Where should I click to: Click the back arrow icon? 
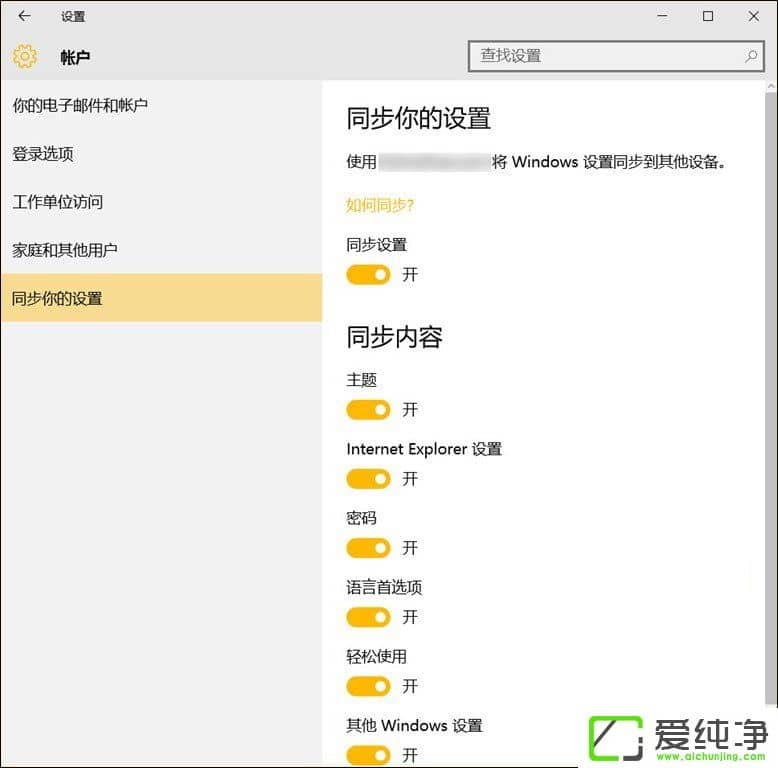24,16
